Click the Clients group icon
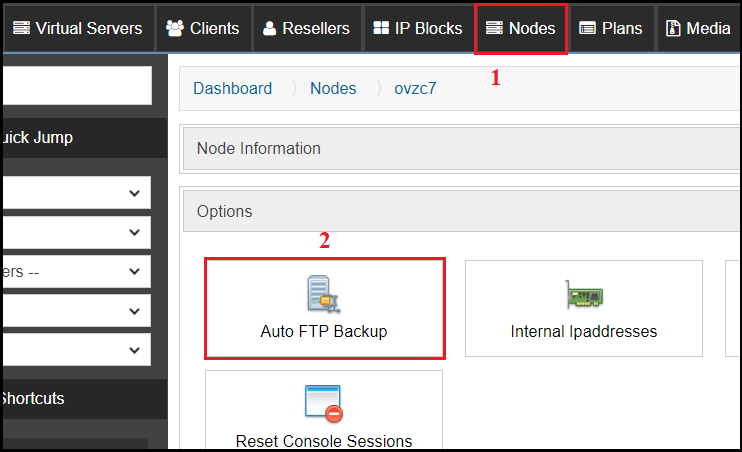742x452 pixels. click(x=175, y=28)
